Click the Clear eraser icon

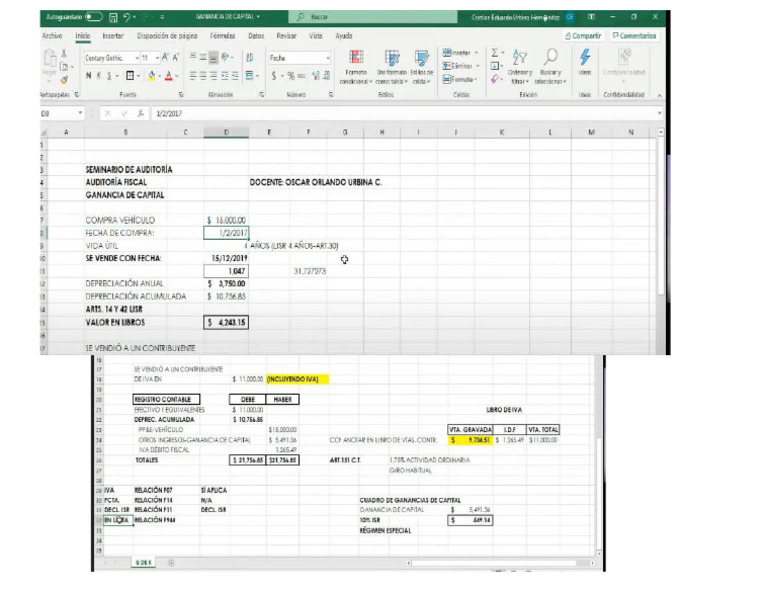point(495,79)
